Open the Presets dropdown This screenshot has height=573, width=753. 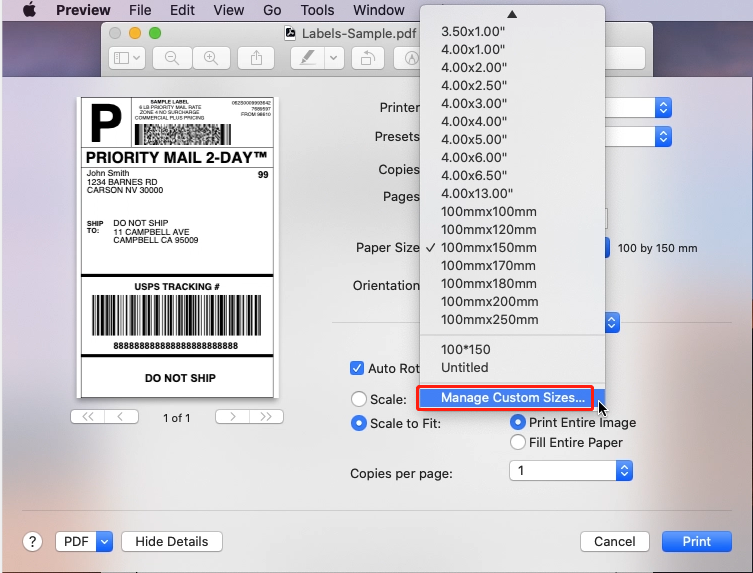tap(663, 137)
